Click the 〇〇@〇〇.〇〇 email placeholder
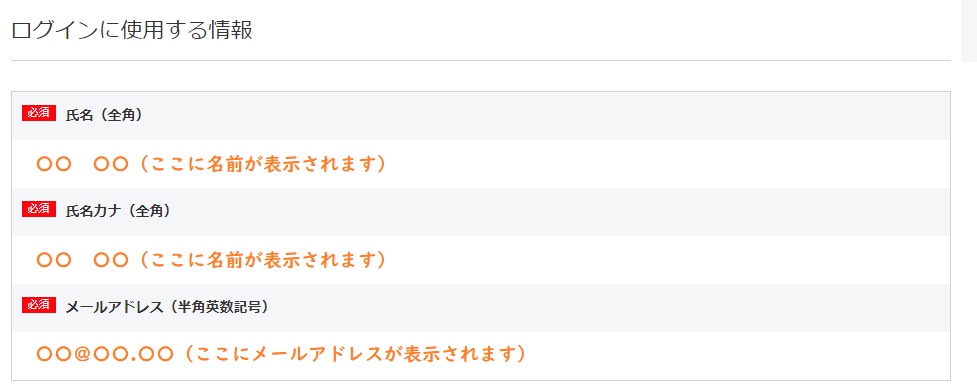977x389 pixels. pos(105,355)
